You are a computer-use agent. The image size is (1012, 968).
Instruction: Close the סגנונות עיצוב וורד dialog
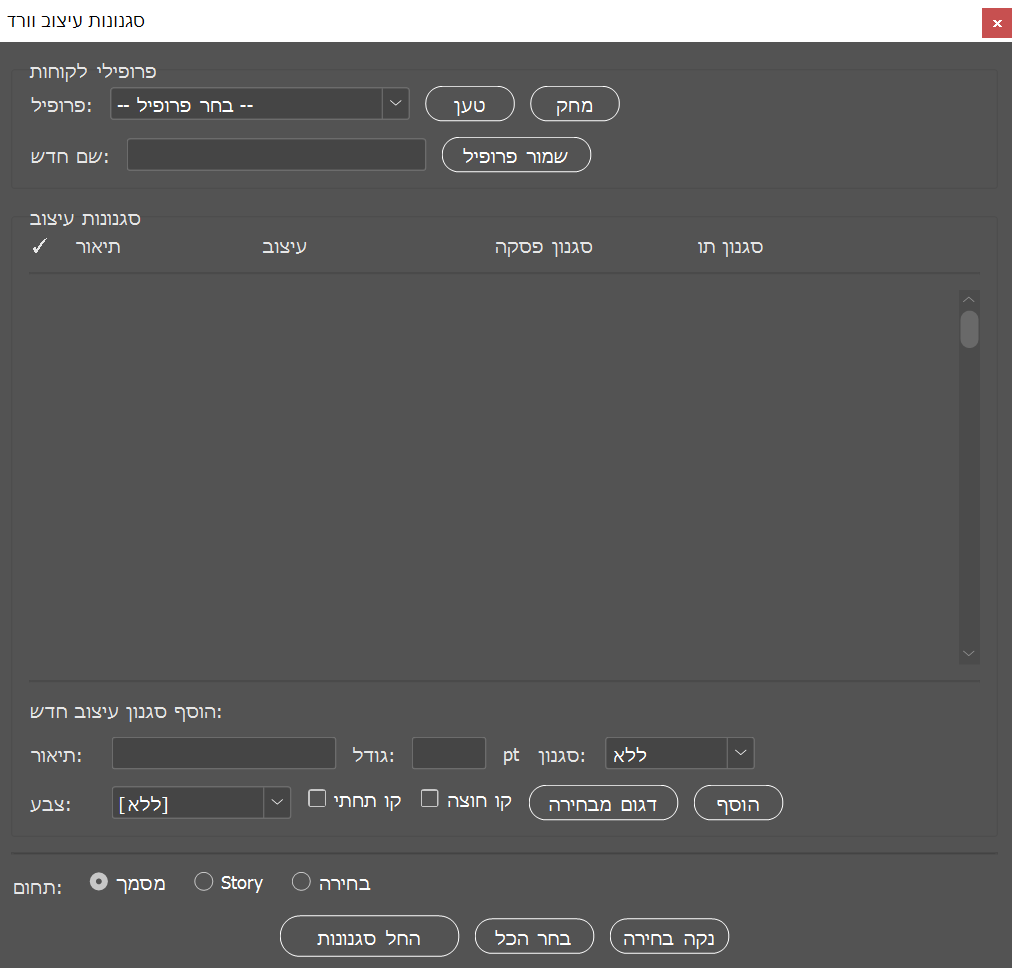pos(996,22)
